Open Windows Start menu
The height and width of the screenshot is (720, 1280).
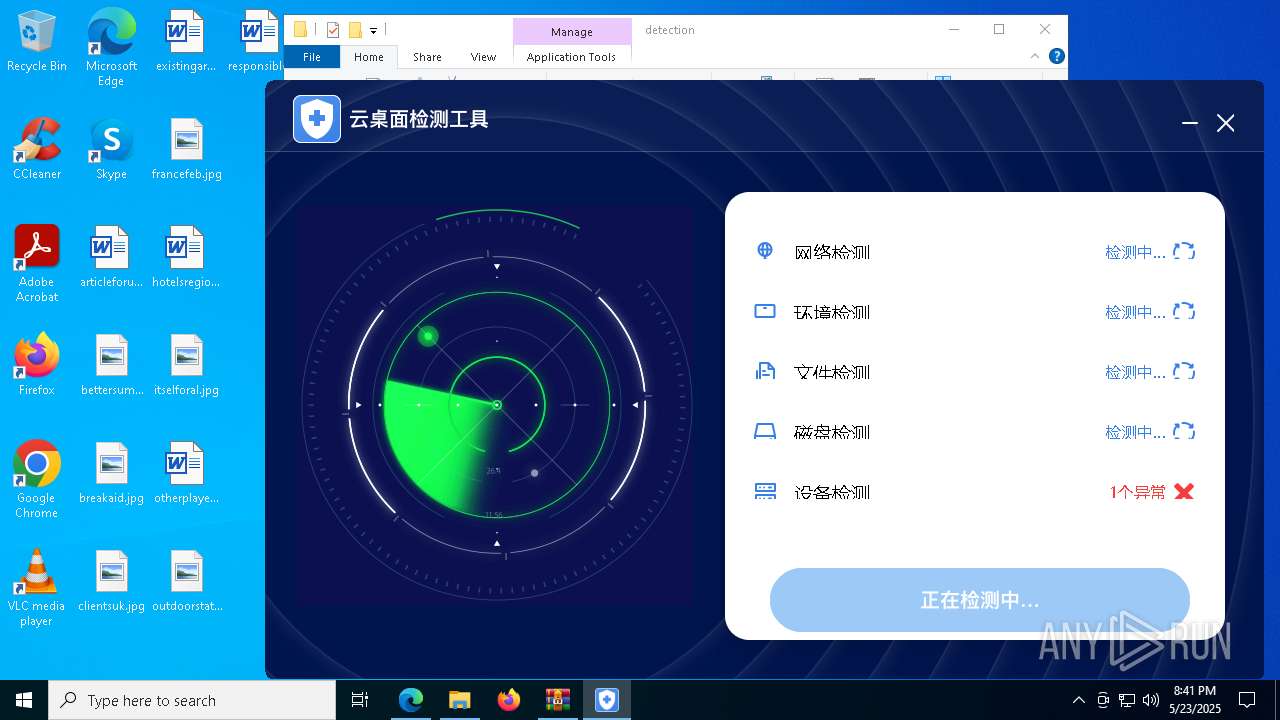click(24, 700)
